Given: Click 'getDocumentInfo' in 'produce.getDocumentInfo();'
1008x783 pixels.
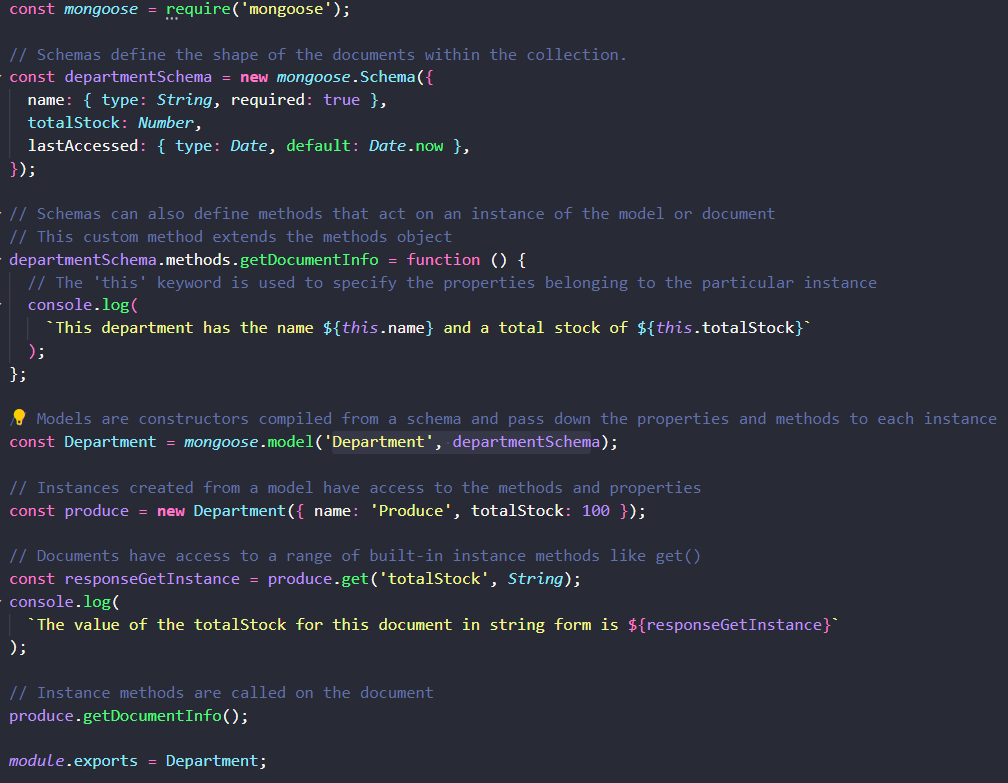Looking at the screenshot, I should coord(152,716).
